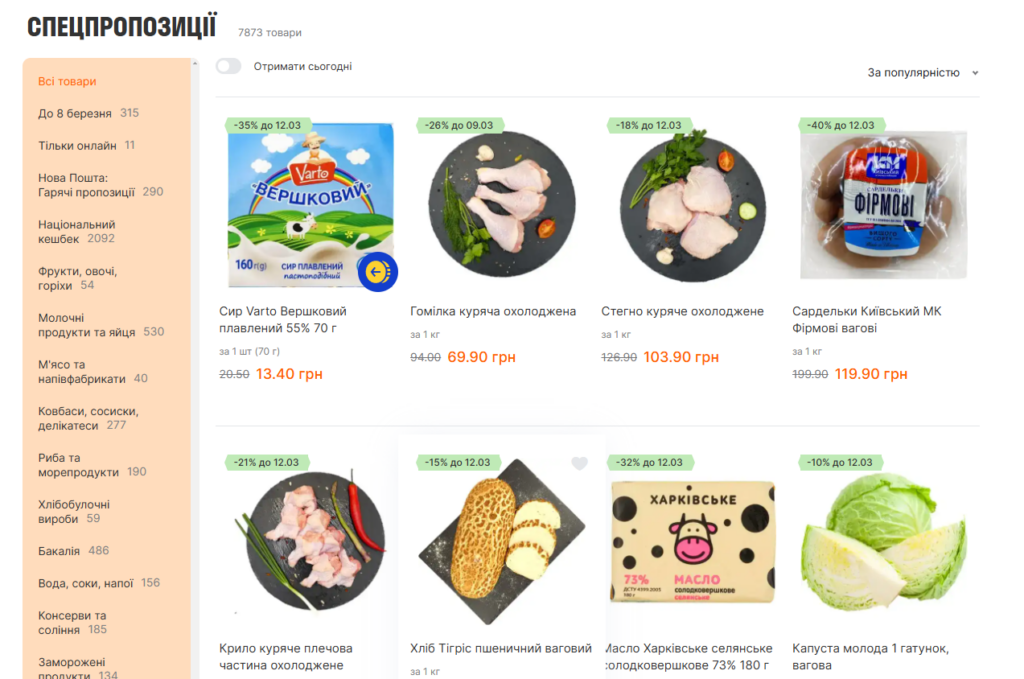Screen dimensions: 1024x679
Task: Select the Всі товари category
Action: [x=67, y=82]
